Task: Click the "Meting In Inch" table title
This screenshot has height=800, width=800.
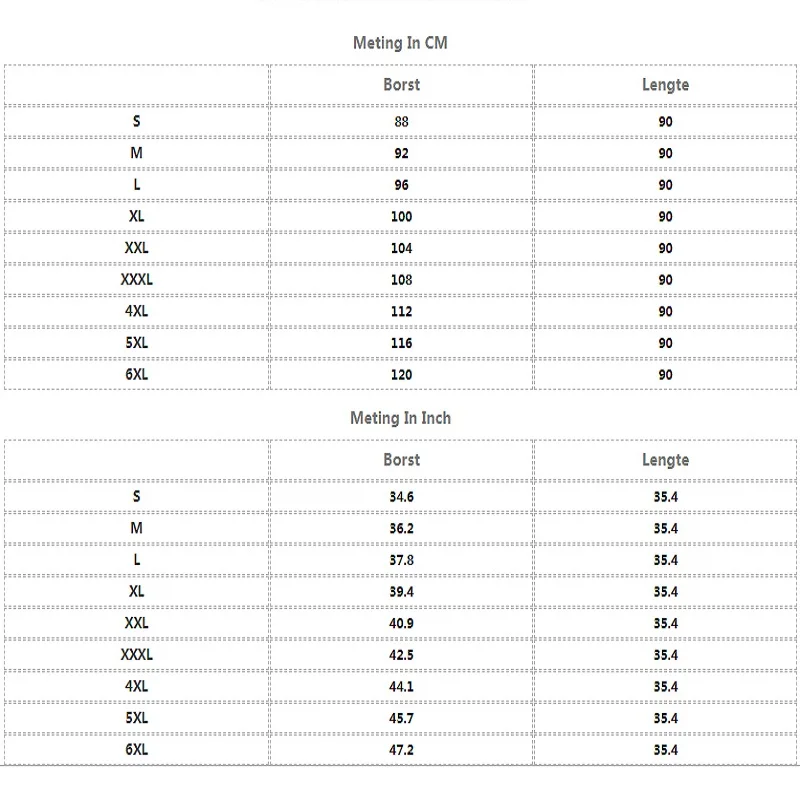Action: pyautogui.click(x=400, y=418)
